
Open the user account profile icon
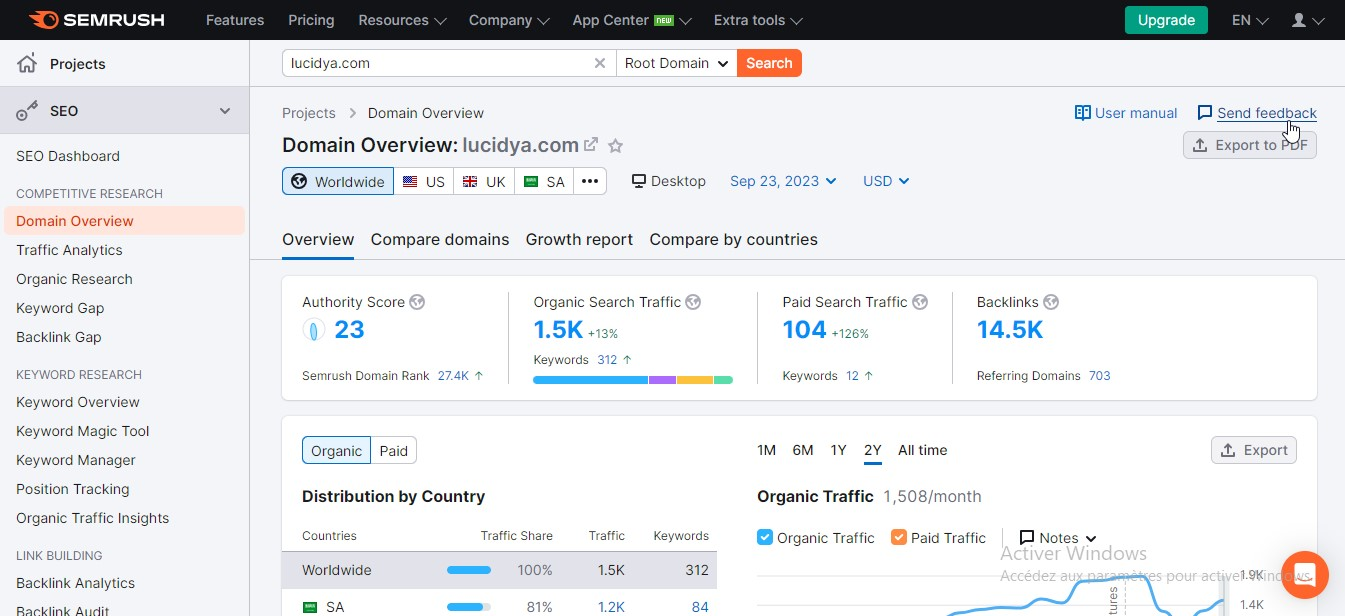(x=1299, y=20)
